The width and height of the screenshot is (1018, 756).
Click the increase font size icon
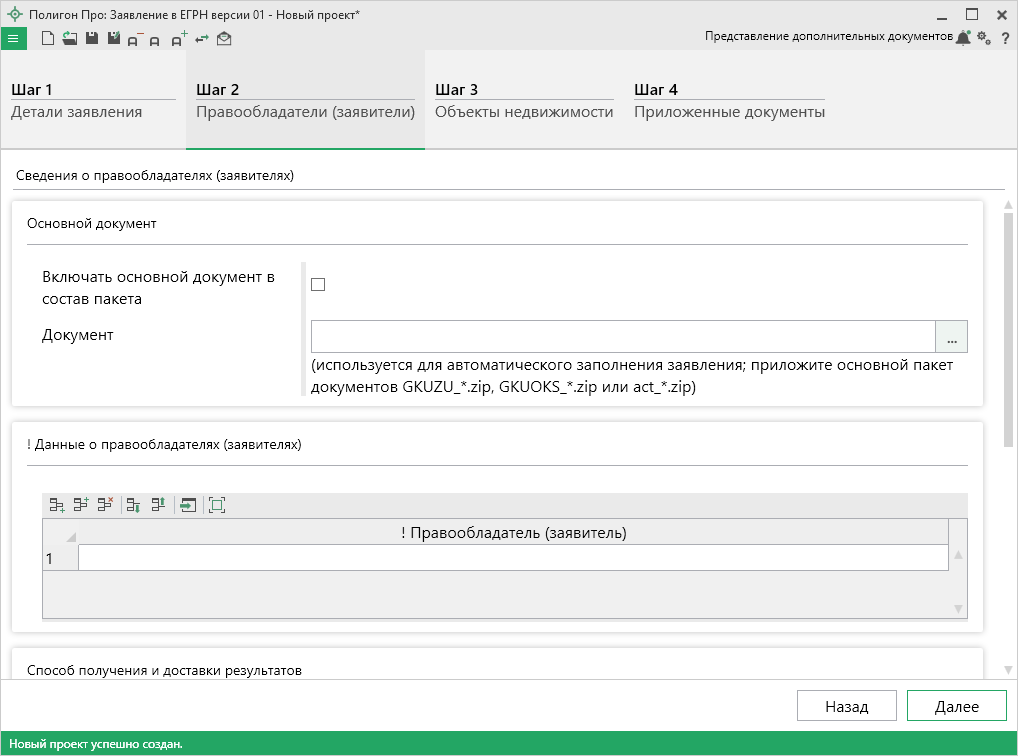[178, 39]
